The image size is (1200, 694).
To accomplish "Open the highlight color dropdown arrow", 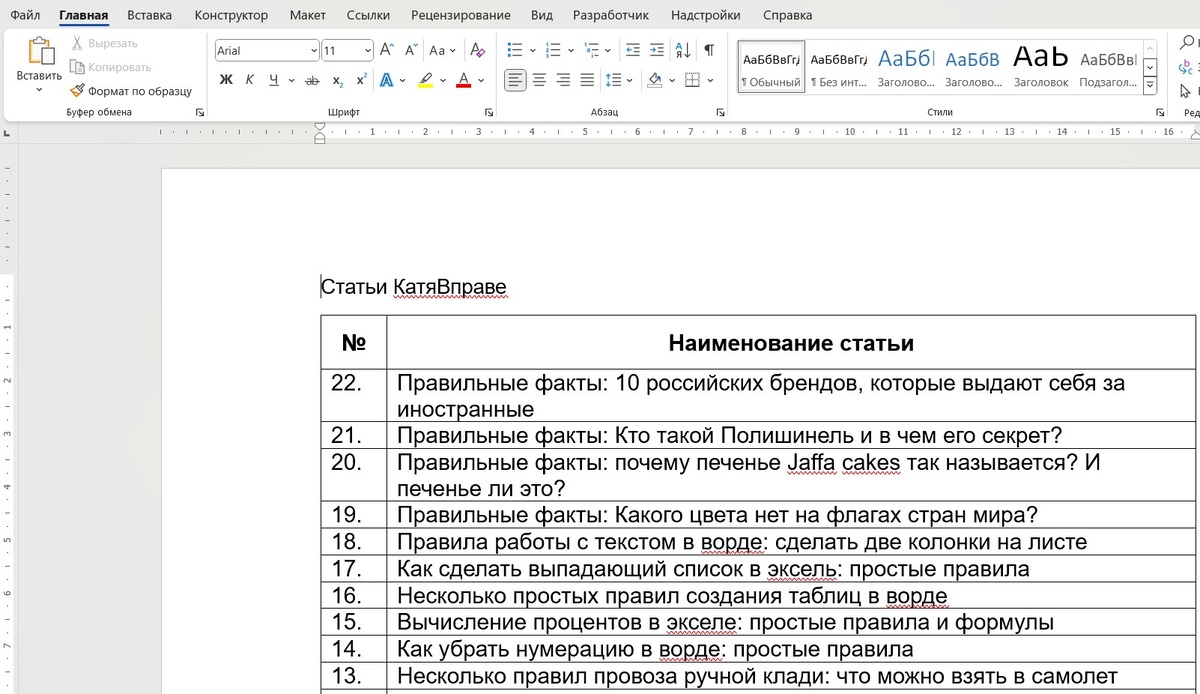I will [444, 80].
